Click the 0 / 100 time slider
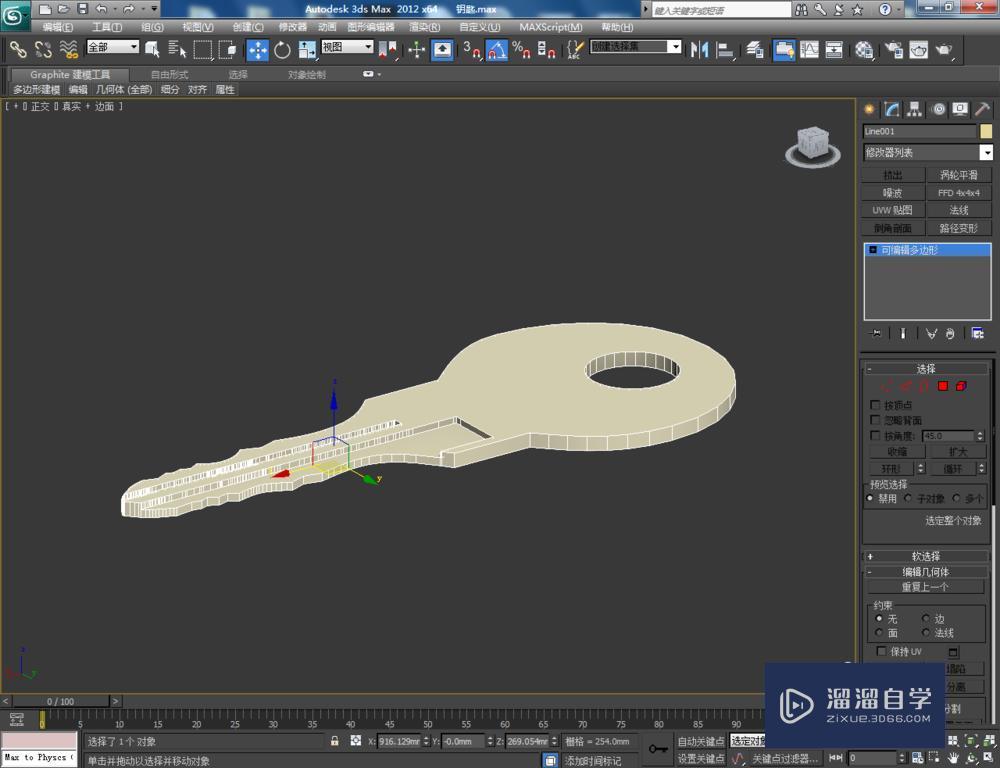 tap(61, 701)
